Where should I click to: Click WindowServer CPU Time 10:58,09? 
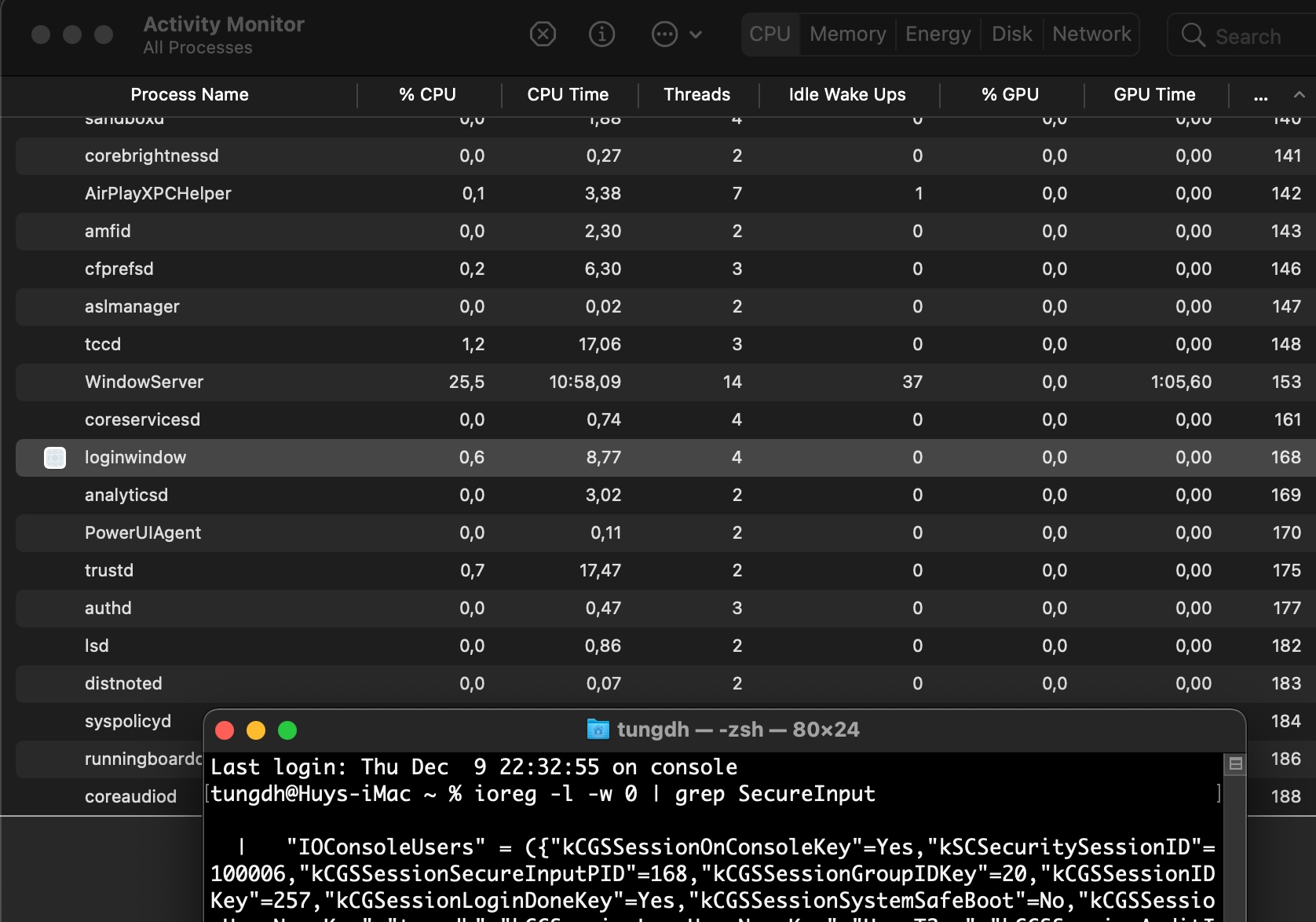point(584,382)
